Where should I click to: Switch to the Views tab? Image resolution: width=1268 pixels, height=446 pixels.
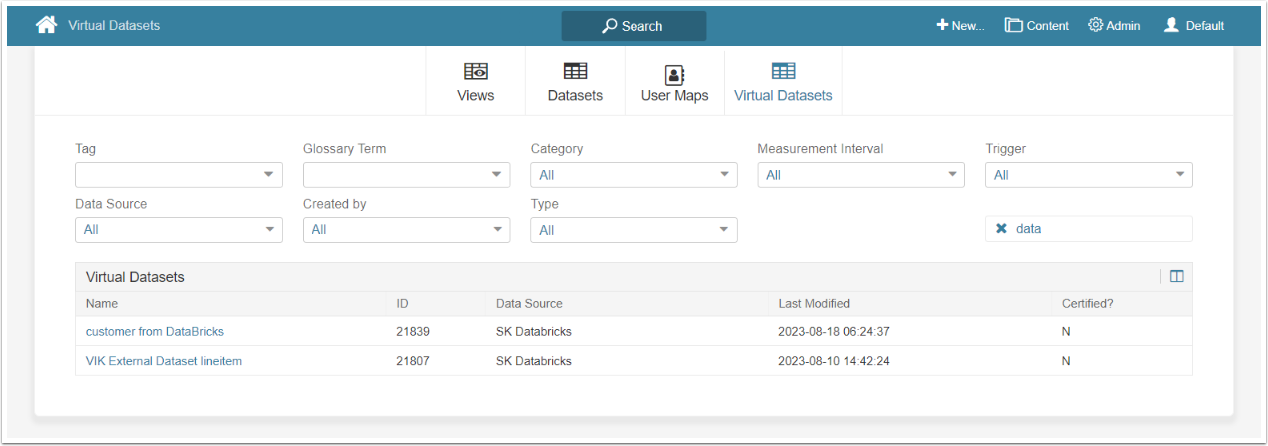click(x=475, y=82)
